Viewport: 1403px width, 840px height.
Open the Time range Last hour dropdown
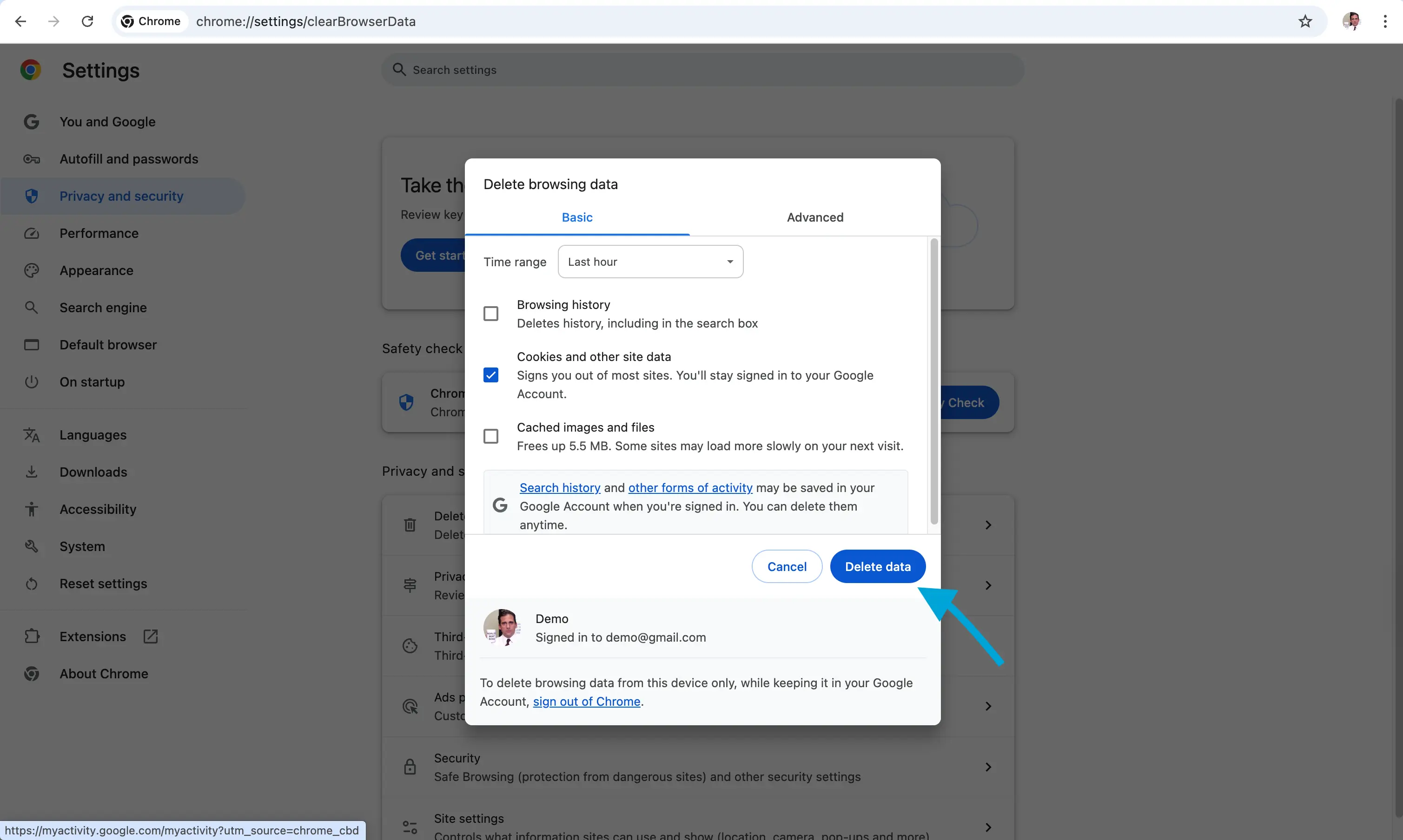pyautogui.click(x=650, y=262)
